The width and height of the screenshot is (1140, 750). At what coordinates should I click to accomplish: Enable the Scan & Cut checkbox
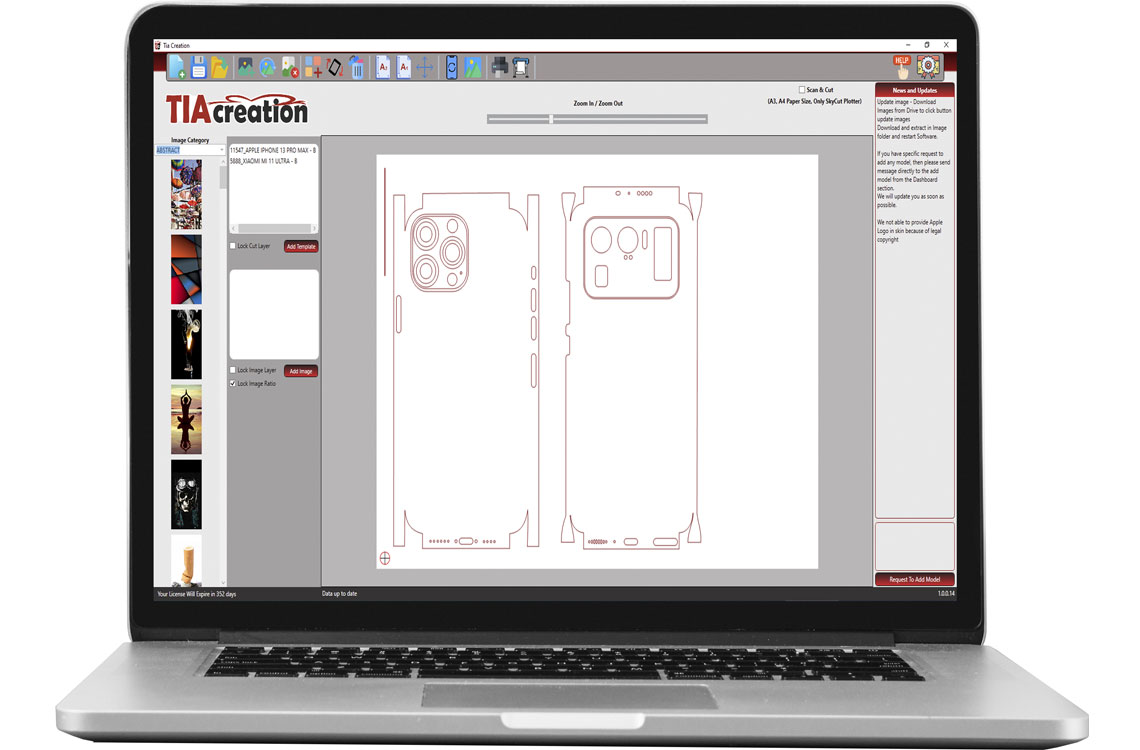[803, 89]
